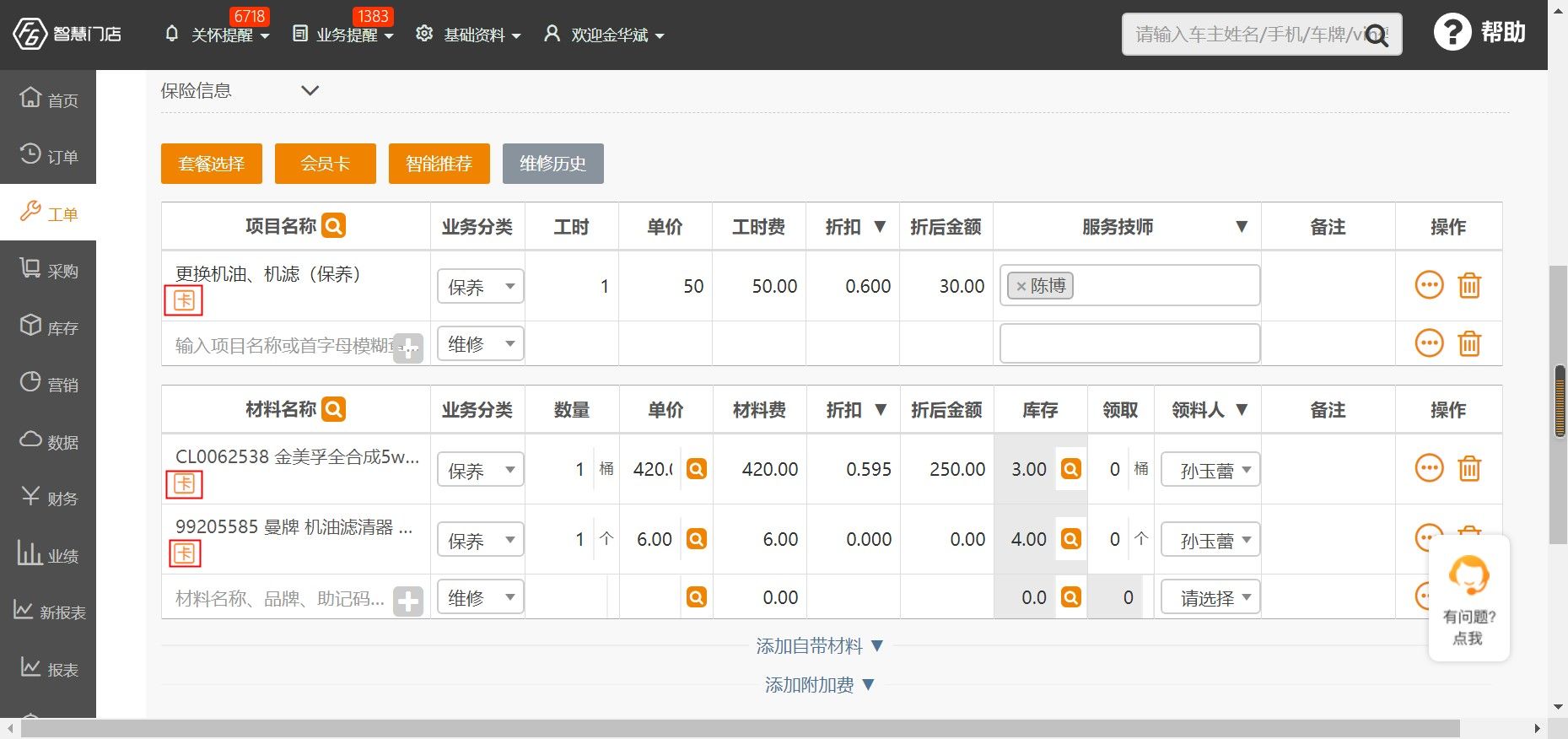This screenshot has width=1568, height=739.
Task: Click the 套餐选择 button
Action: click(x=212, y=163)
